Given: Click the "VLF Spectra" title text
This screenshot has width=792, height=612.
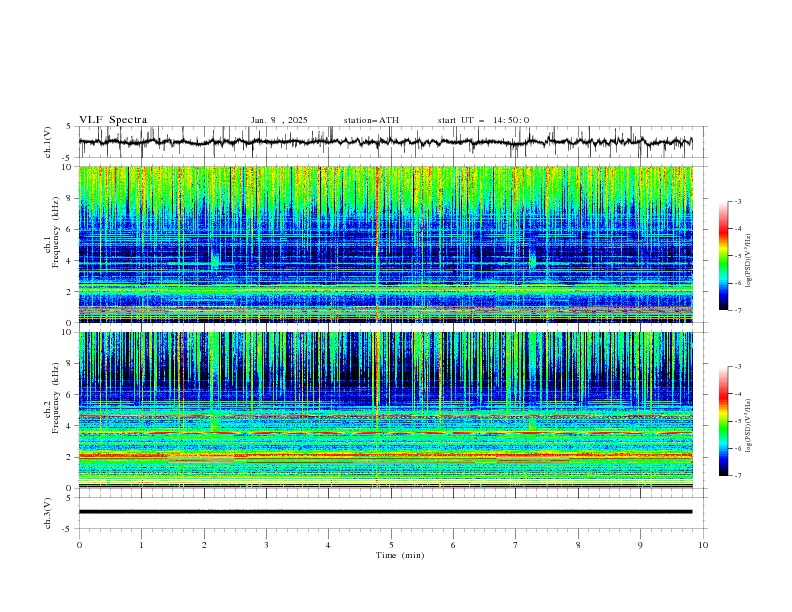Looking at the screenshot, I should (x=113, y=120).
